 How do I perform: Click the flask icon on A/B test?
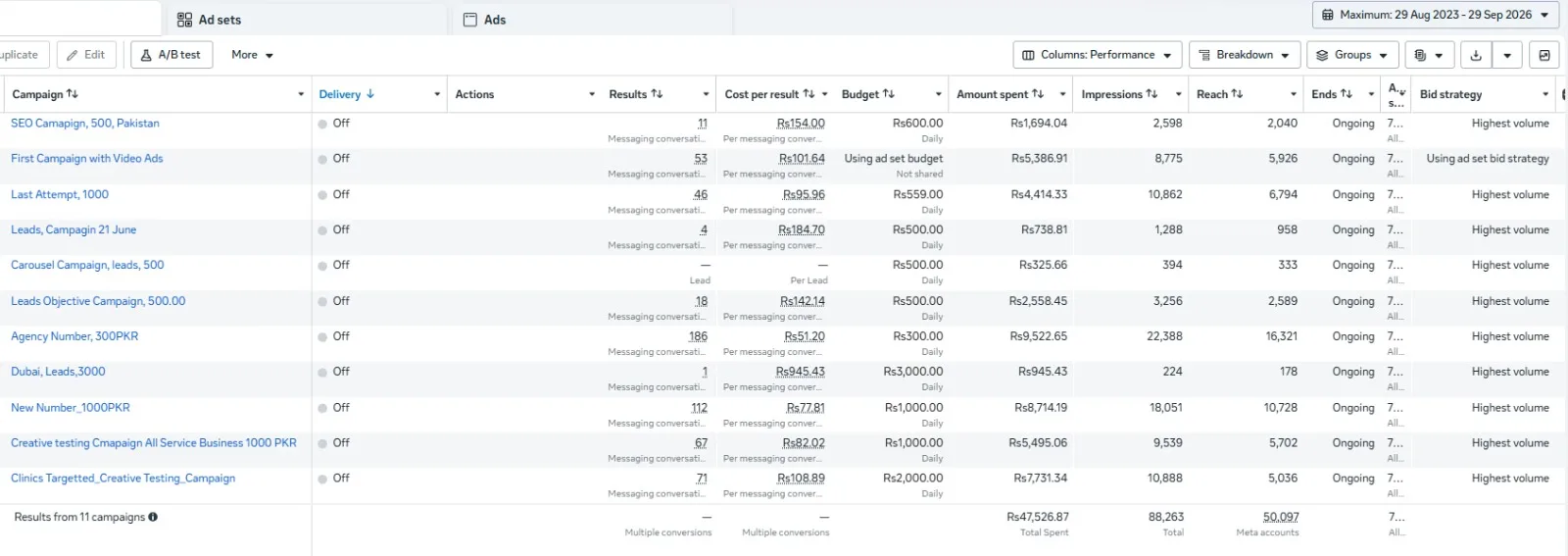pyautogui.click(x=146, y=55)
